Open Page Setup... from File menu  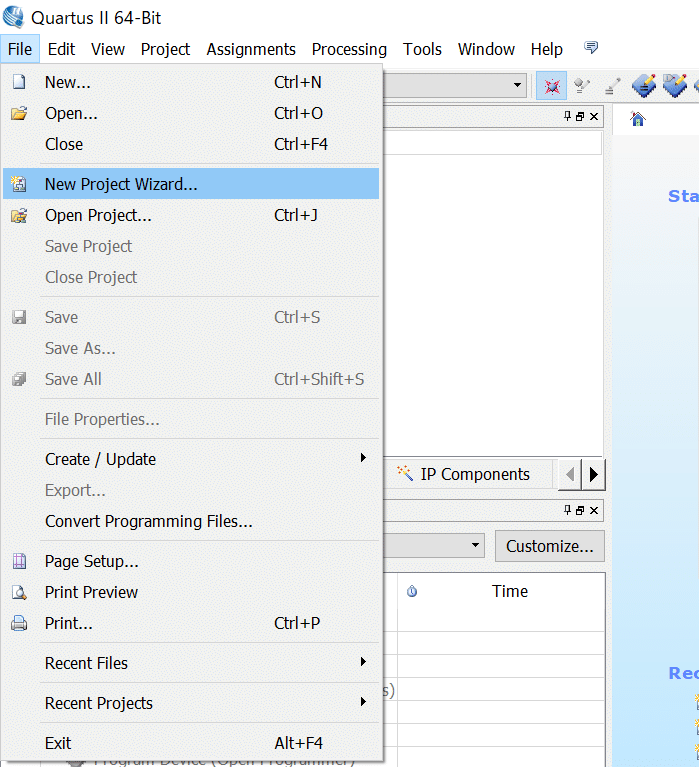pos(191,561)
